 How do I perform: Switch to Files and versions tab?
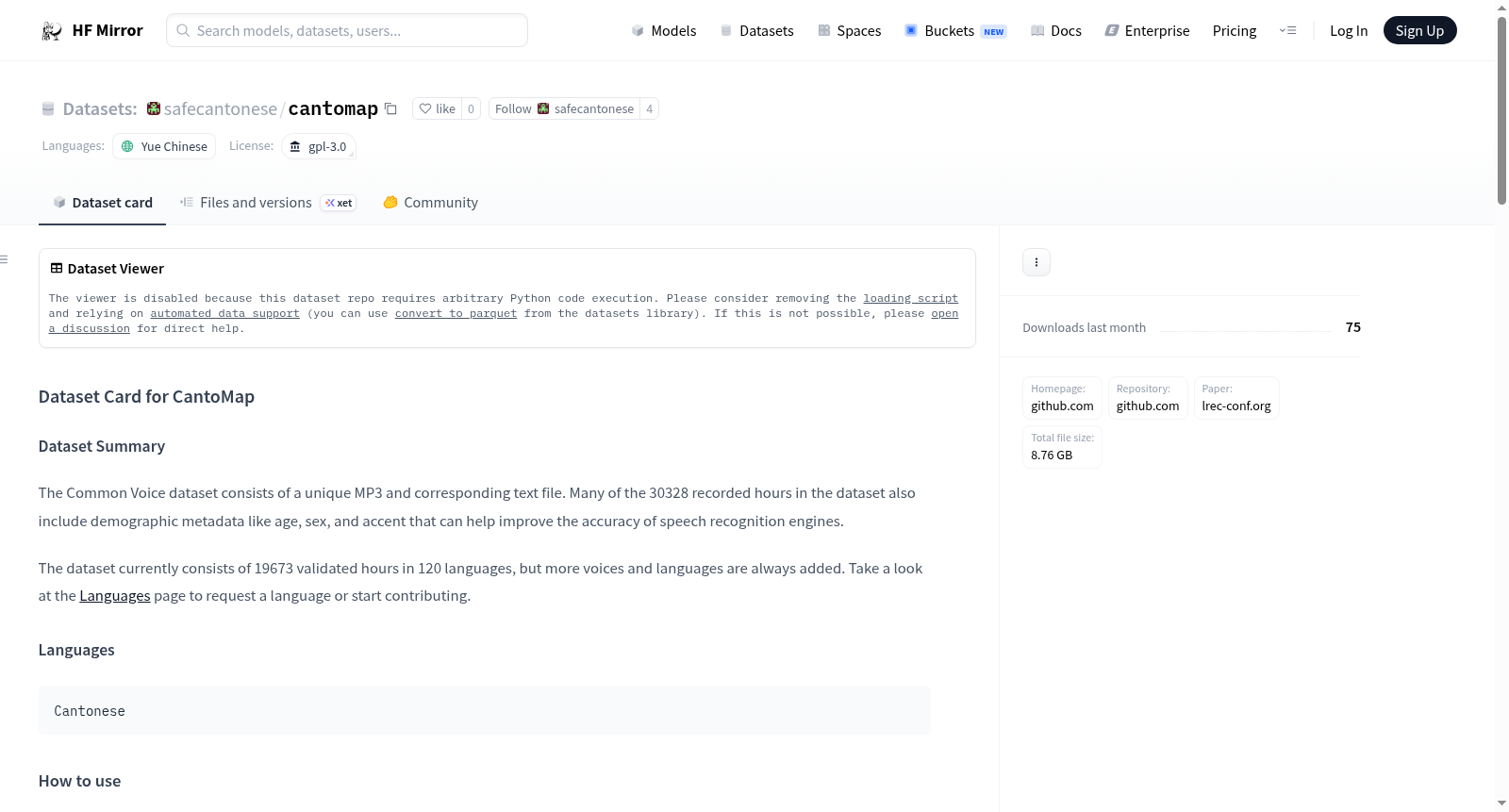click(268, 203)
